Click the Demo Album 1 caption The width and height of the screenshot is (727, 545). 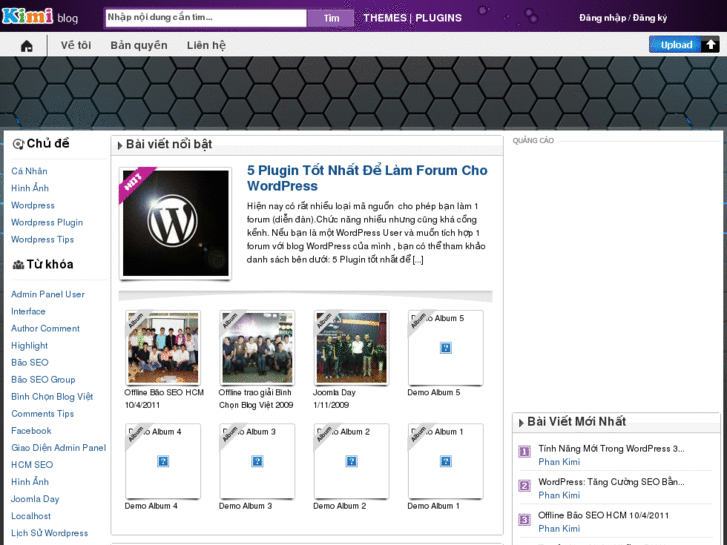click(x=433, y=506)
